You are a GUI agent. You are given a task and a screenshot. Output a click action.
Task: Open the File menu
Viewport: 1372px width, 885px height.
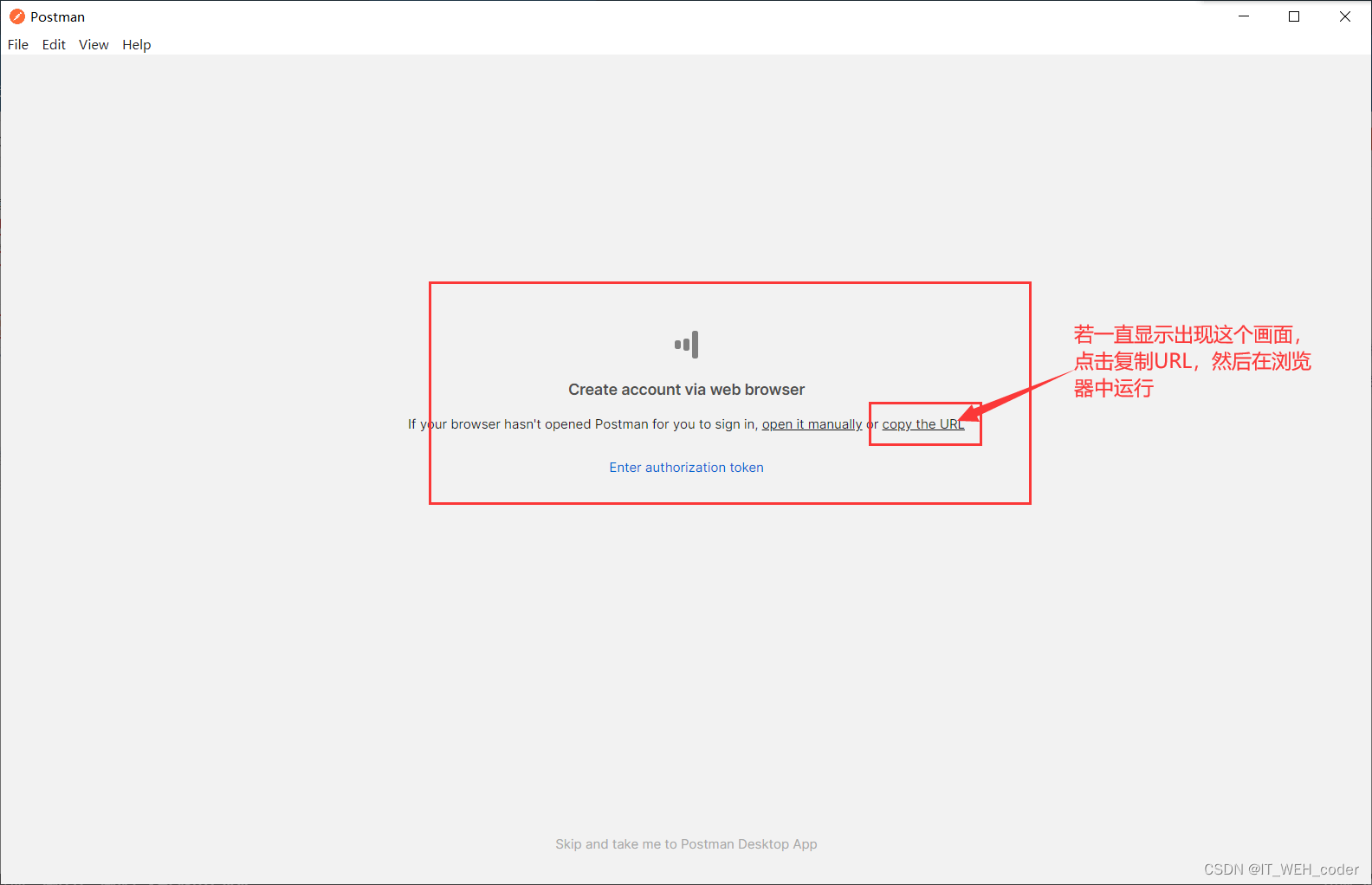(18, 45)
